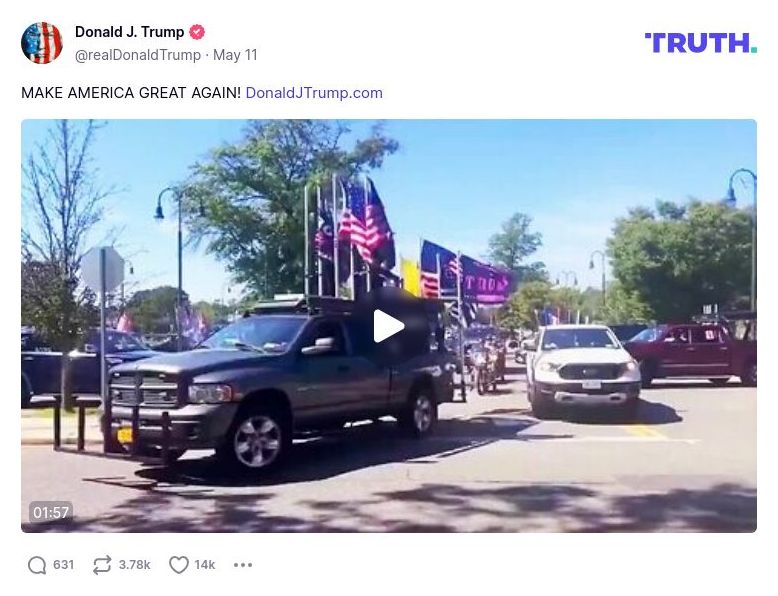View the 631 replies count

(64, 565)
